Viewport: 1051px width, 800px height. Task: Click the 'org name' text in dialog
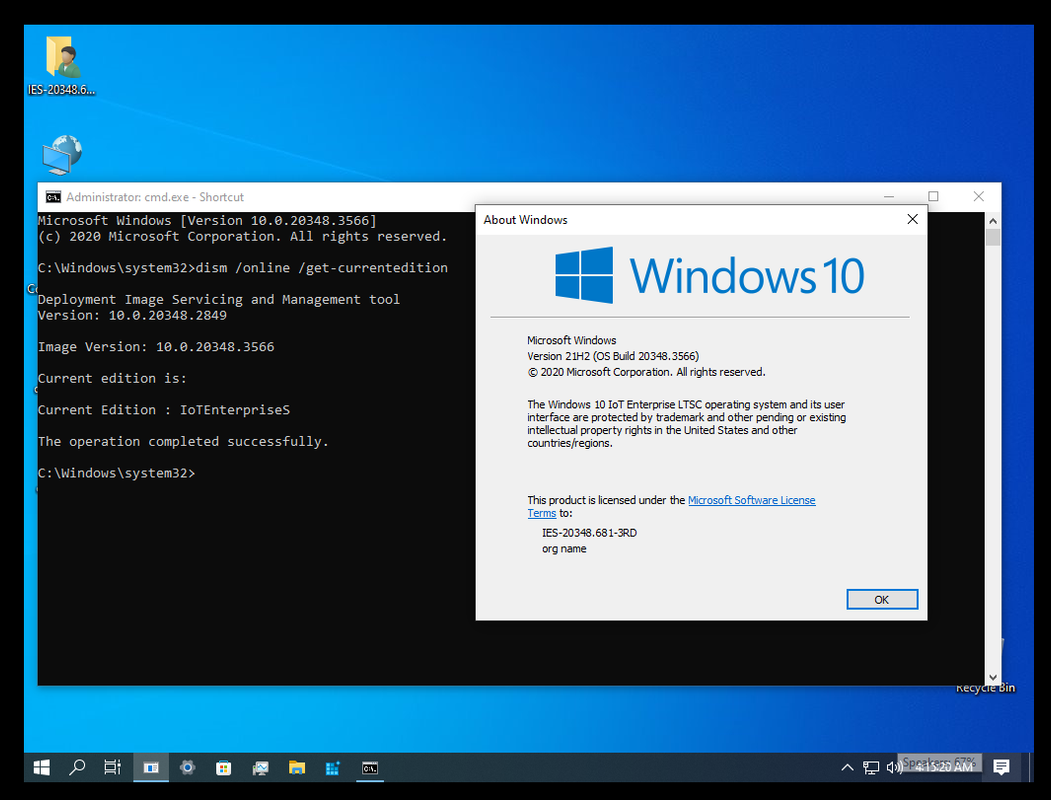(x=564, y=549)
